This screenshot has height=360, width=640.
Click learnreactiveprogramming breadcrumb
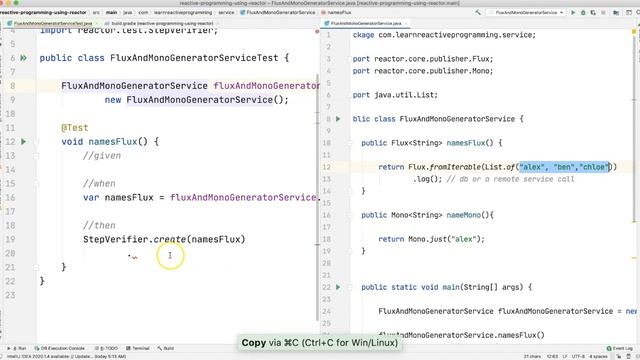[x=183, y=13]
